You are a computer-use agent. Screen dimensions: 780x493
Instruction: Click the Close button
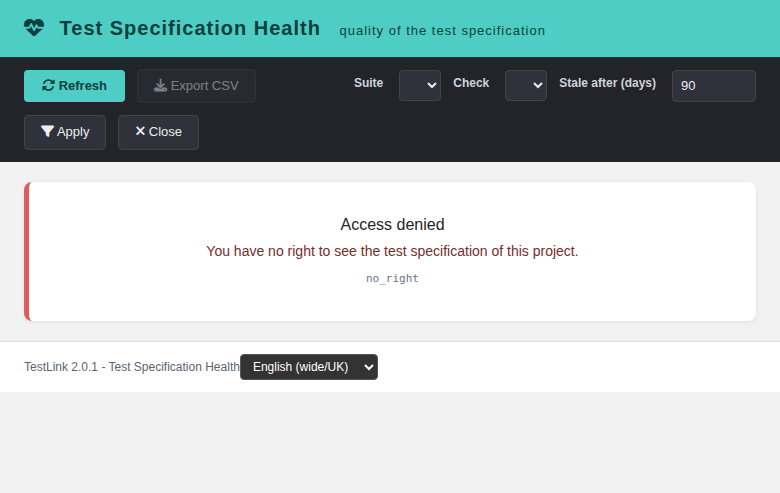[x=158, y=132]
